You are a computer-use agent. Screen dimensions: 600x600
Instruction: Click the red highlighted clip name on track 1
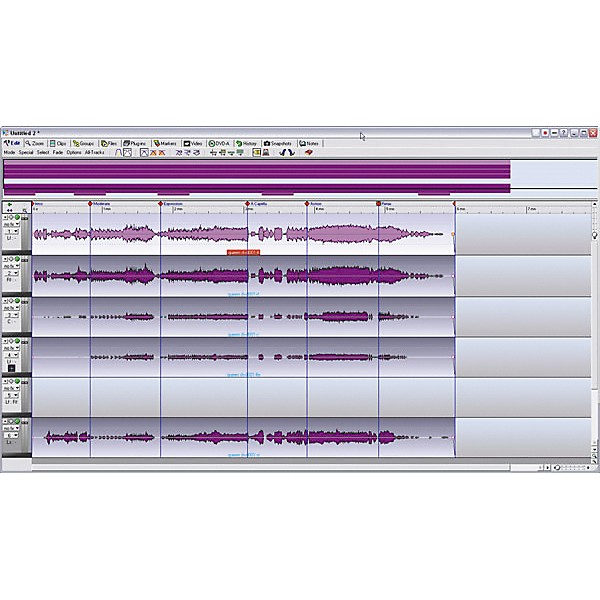pos(243,253)
